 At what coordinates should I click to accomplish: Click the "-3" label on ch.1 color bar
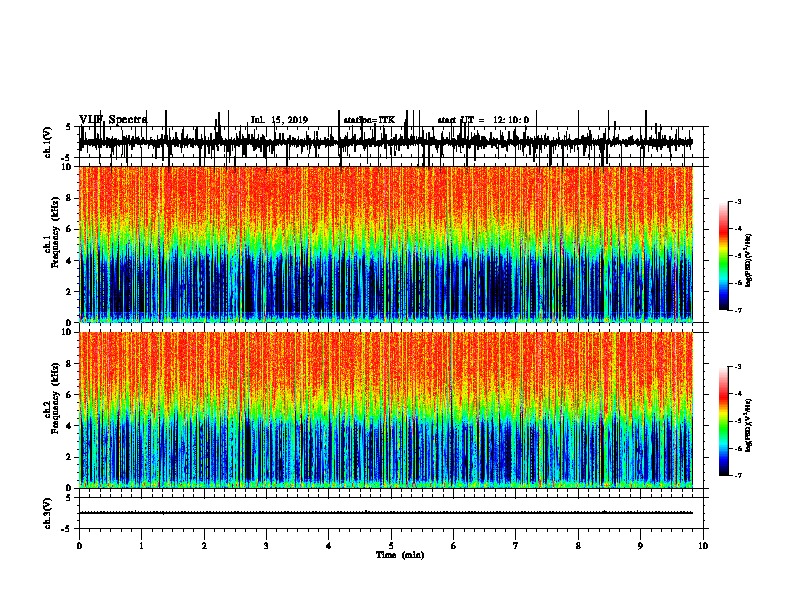738,201
